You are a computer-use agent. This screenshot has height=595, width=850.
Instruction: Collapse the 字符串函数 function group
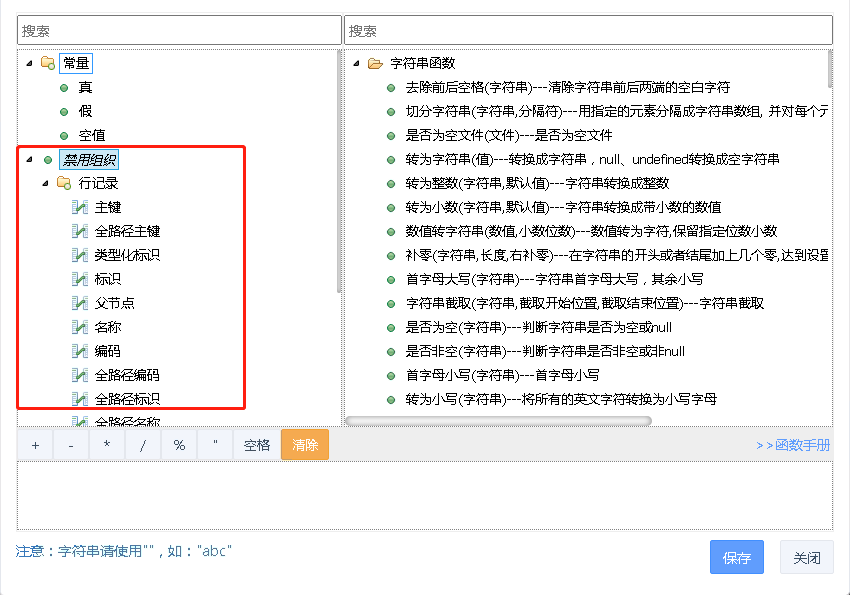point(357,63)
